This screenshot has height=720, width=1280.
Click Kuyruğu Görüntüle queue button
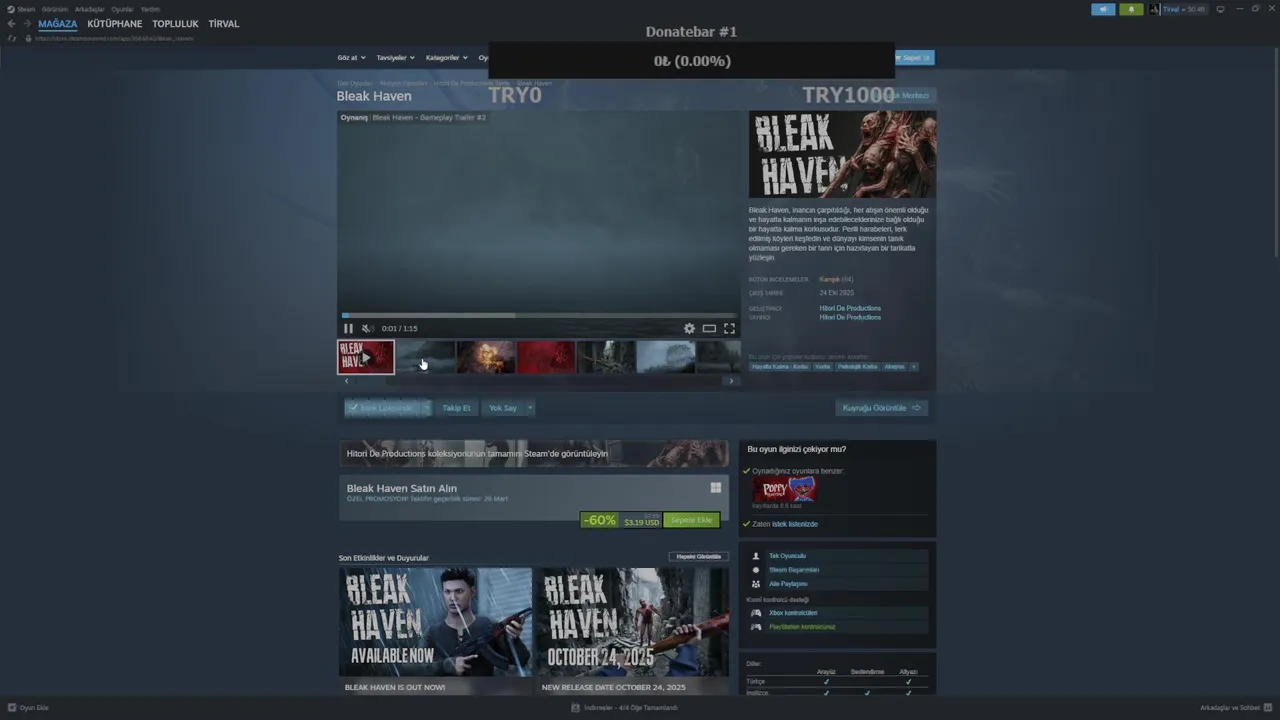[882, 408]
